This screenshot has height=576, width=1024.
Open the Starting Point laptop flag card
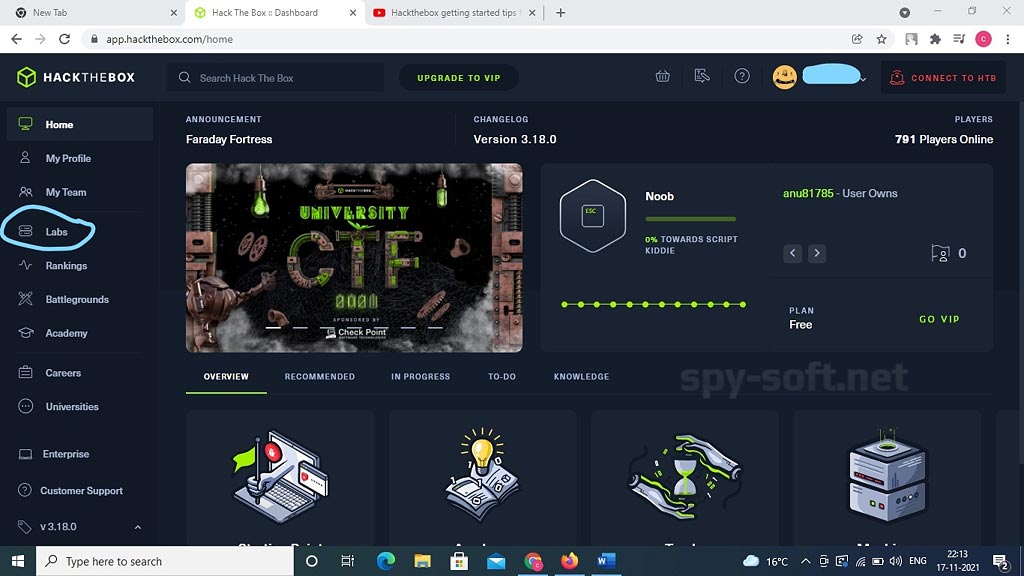tap(280, 478)
